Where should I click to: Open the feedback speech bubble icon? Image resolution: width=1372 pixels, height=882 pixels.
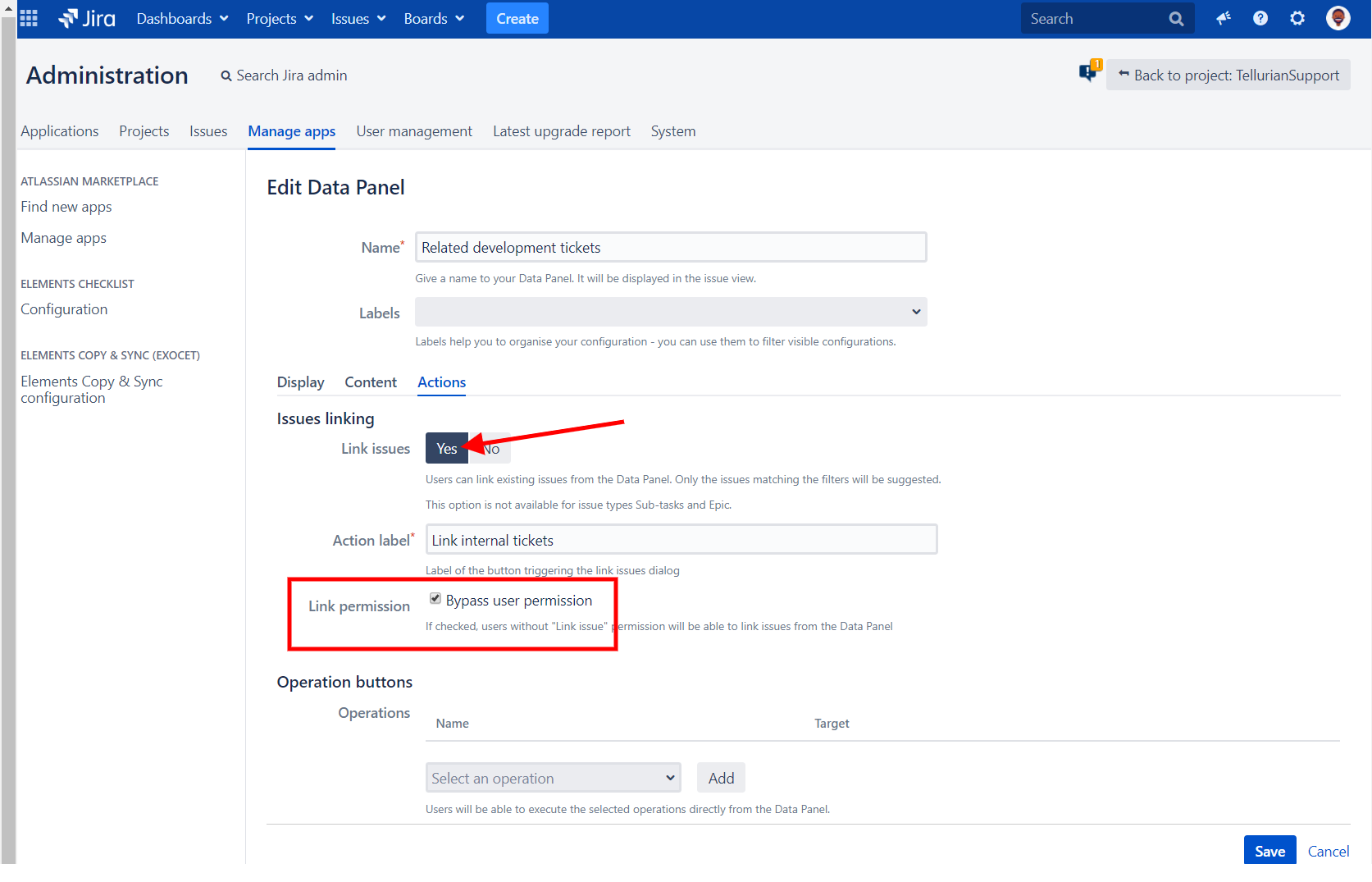coord(1088,71)
